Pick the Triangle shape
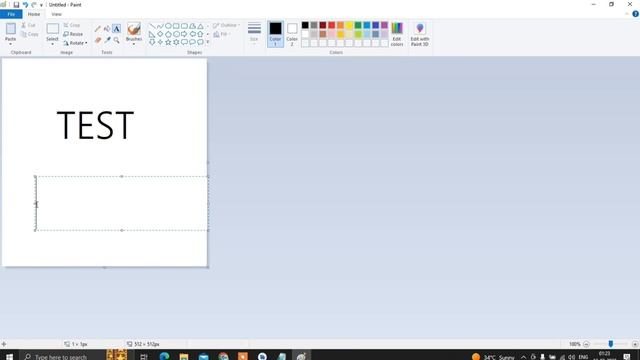 tap(200, 26)
